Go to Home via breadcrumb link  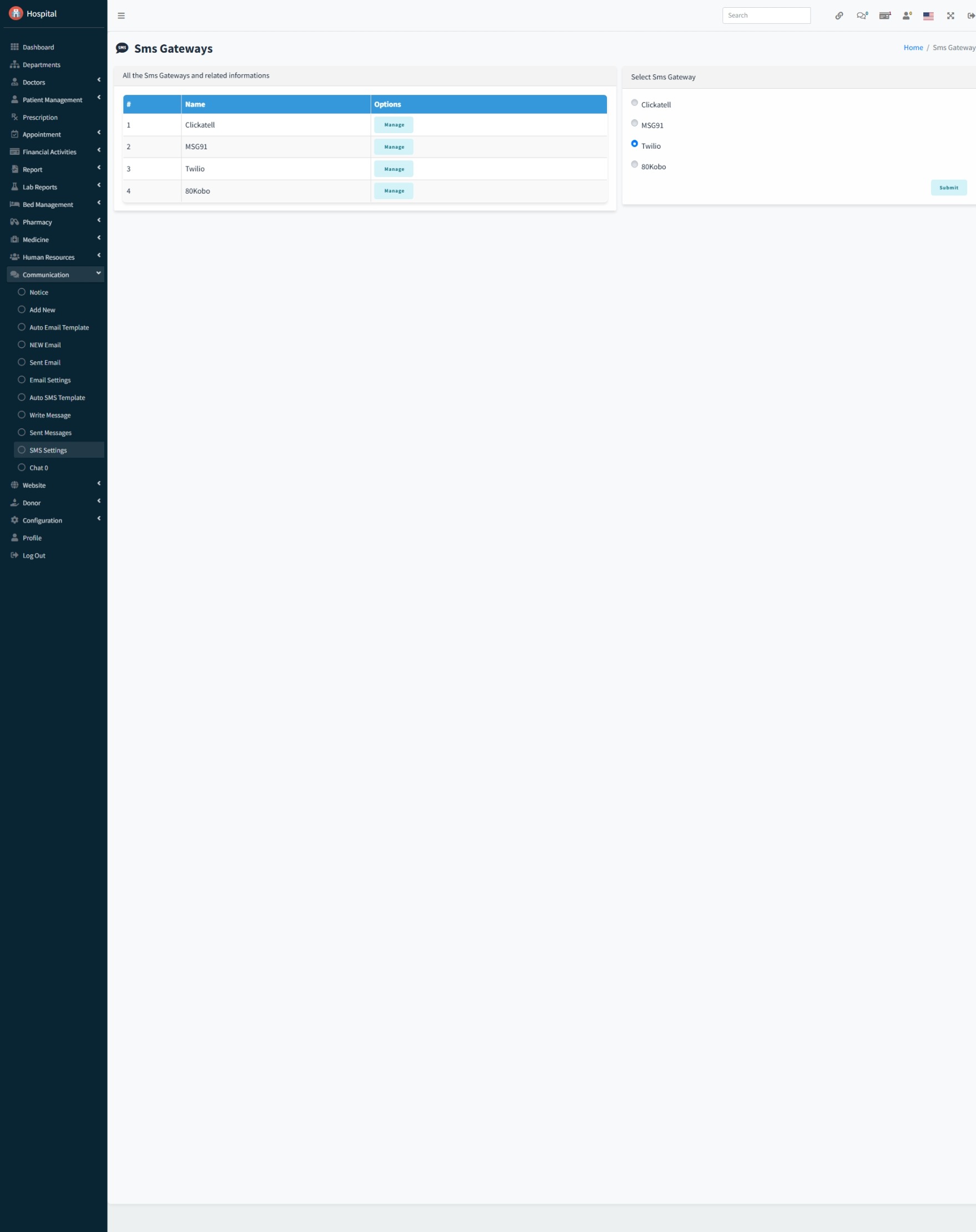913,48
